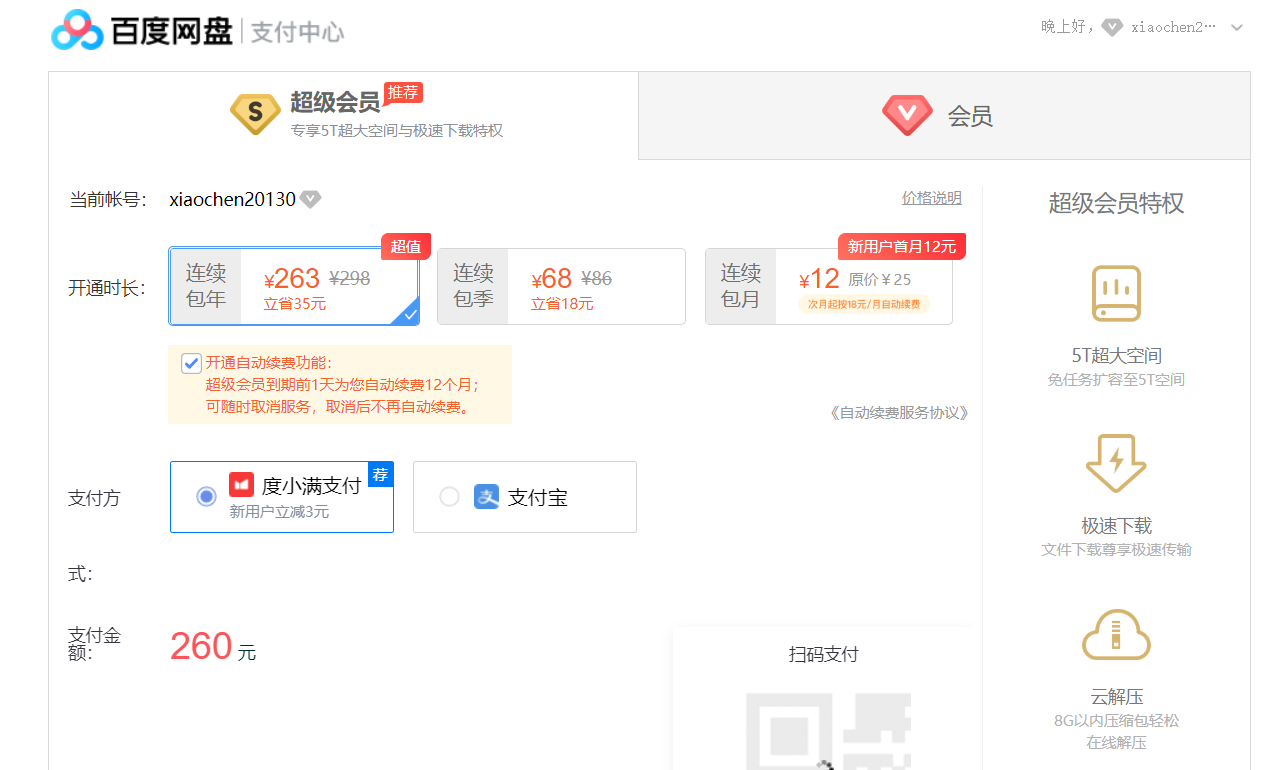Click the 极速下载 lightning arrow icon
The image size is (1286, 770).
[1116, 463]
